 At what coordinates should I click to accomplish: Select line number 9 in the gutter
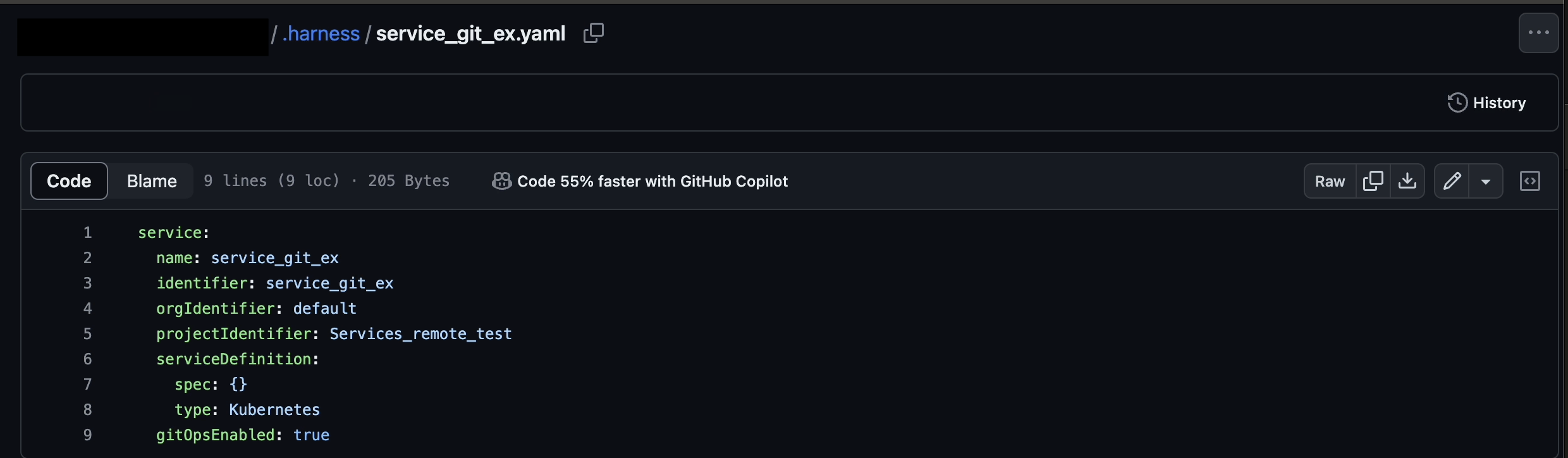pos(88,435)
